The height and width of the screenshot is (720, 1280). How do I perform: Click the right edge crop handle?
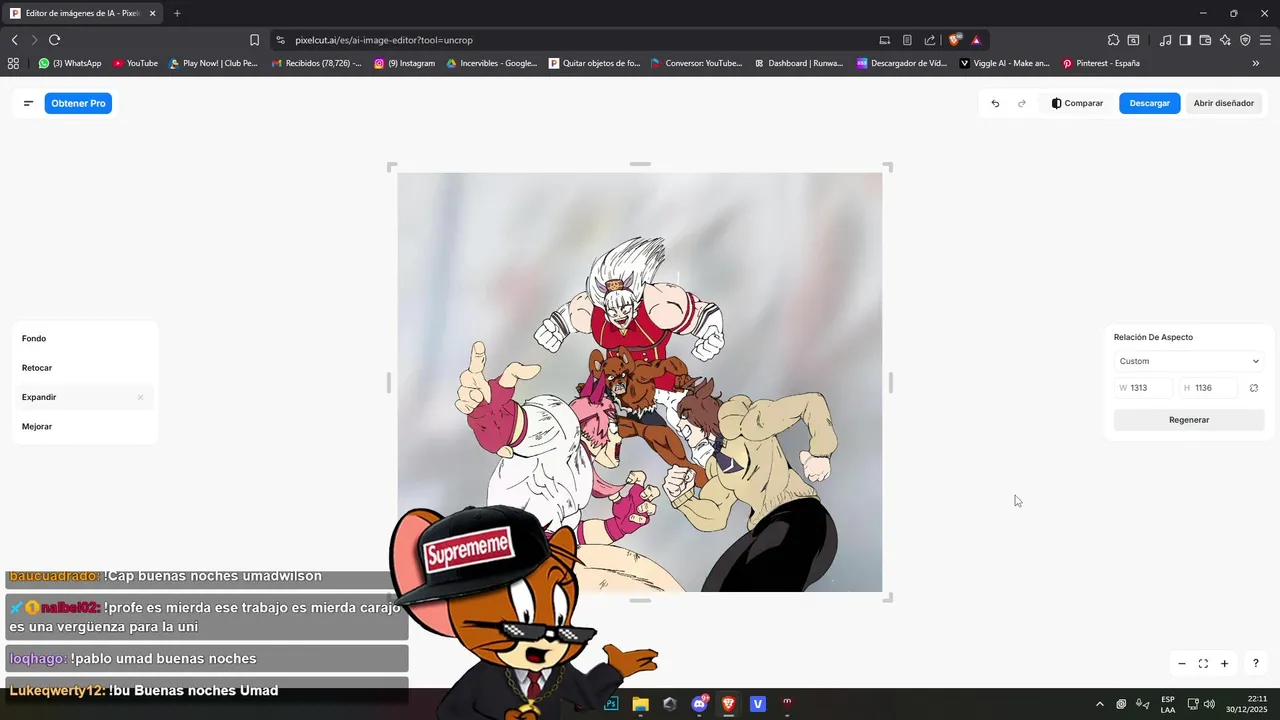click(890, 382)
